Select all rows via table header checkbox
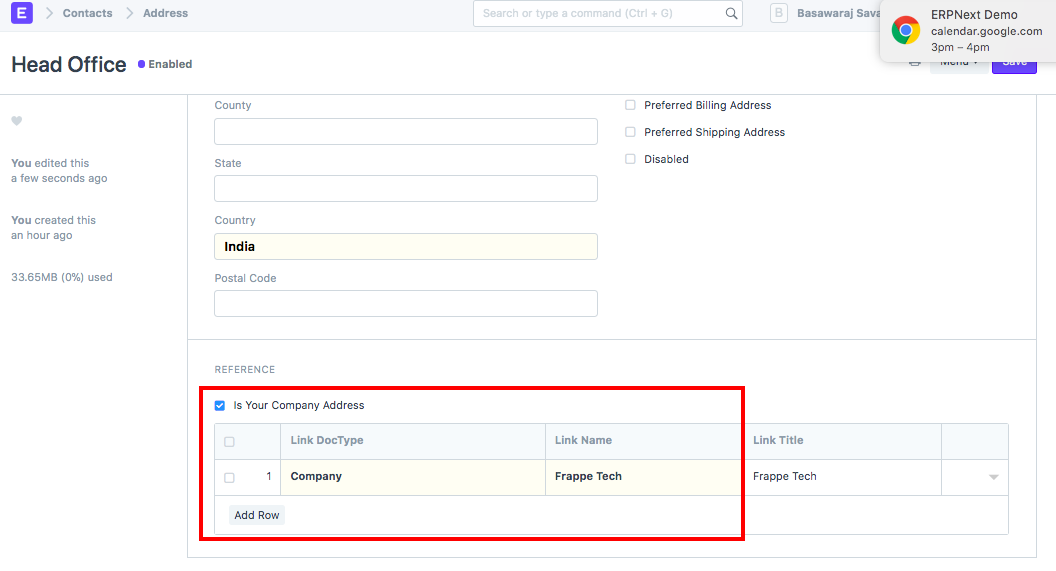 pyautogui.click(x=229, y=442)
